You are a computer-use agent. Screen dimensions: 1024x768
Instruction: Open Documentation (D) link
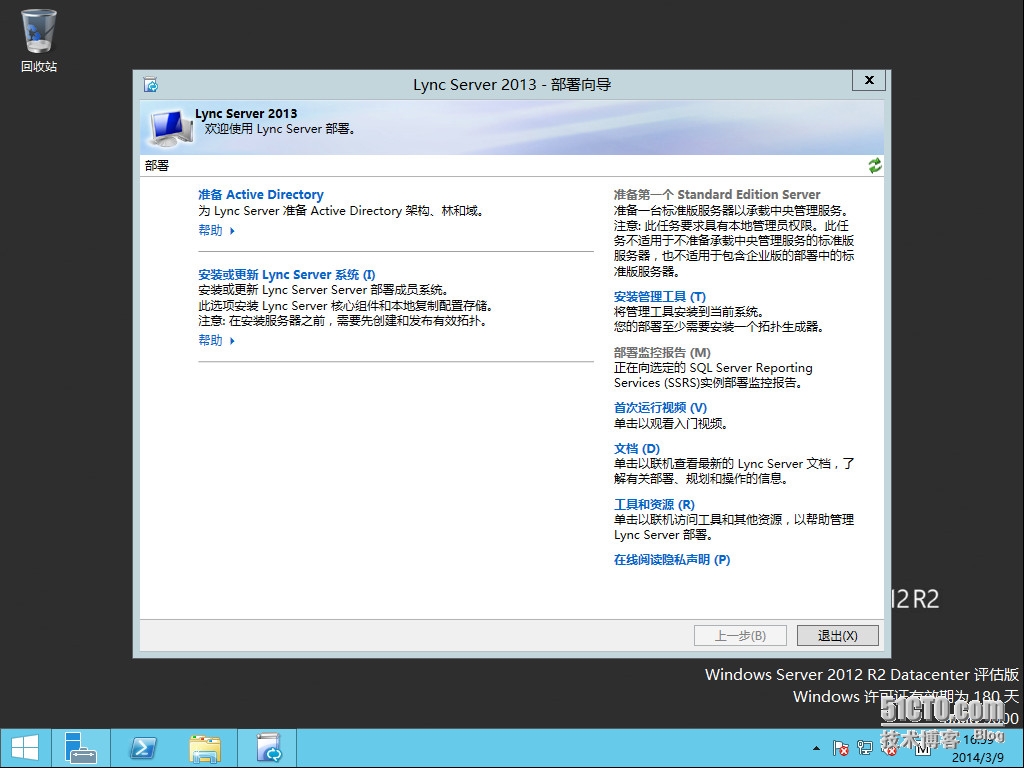637,449
